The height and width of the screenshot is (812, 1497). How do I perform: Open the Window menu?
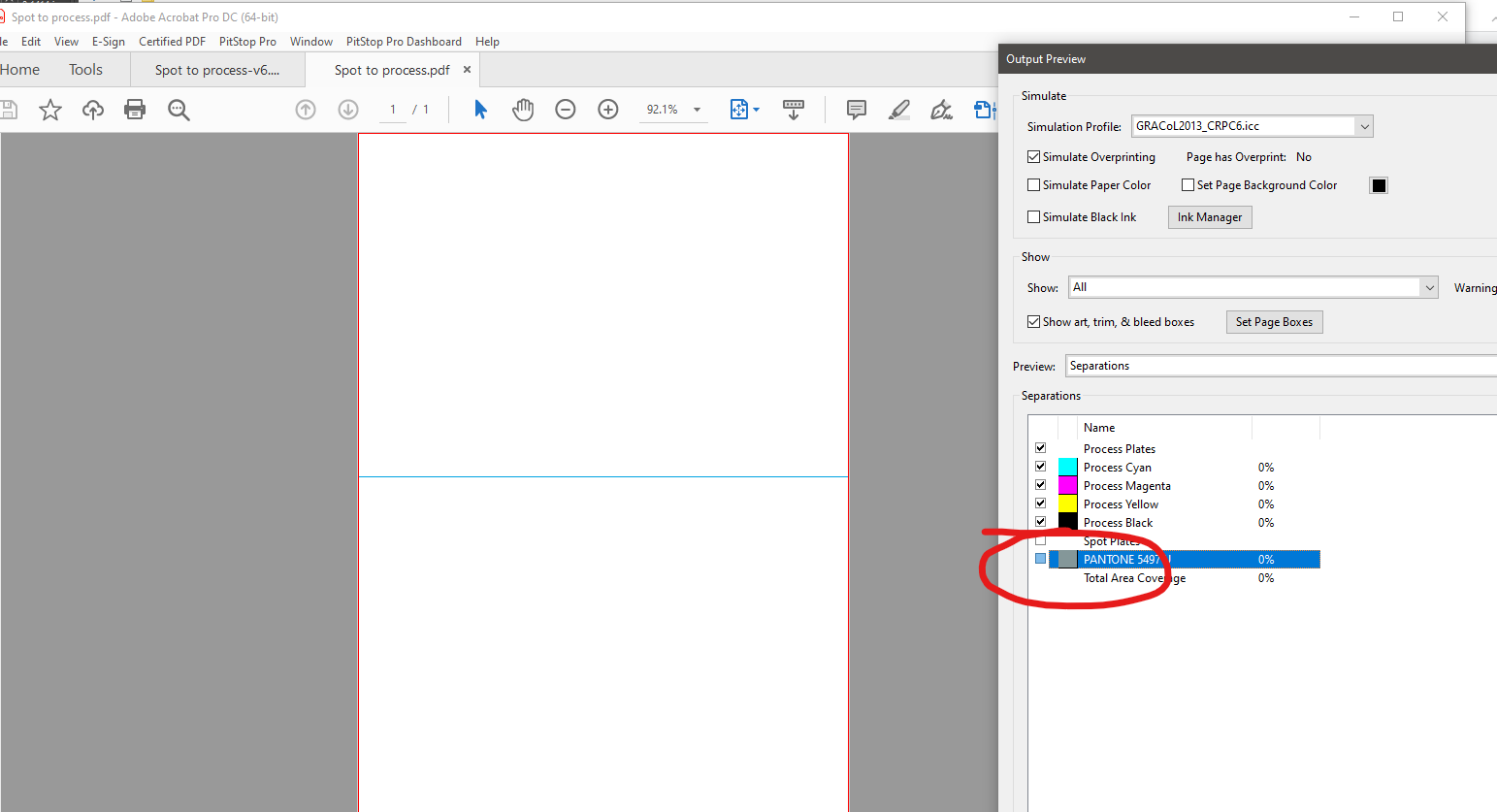click(x=311, y=42)
